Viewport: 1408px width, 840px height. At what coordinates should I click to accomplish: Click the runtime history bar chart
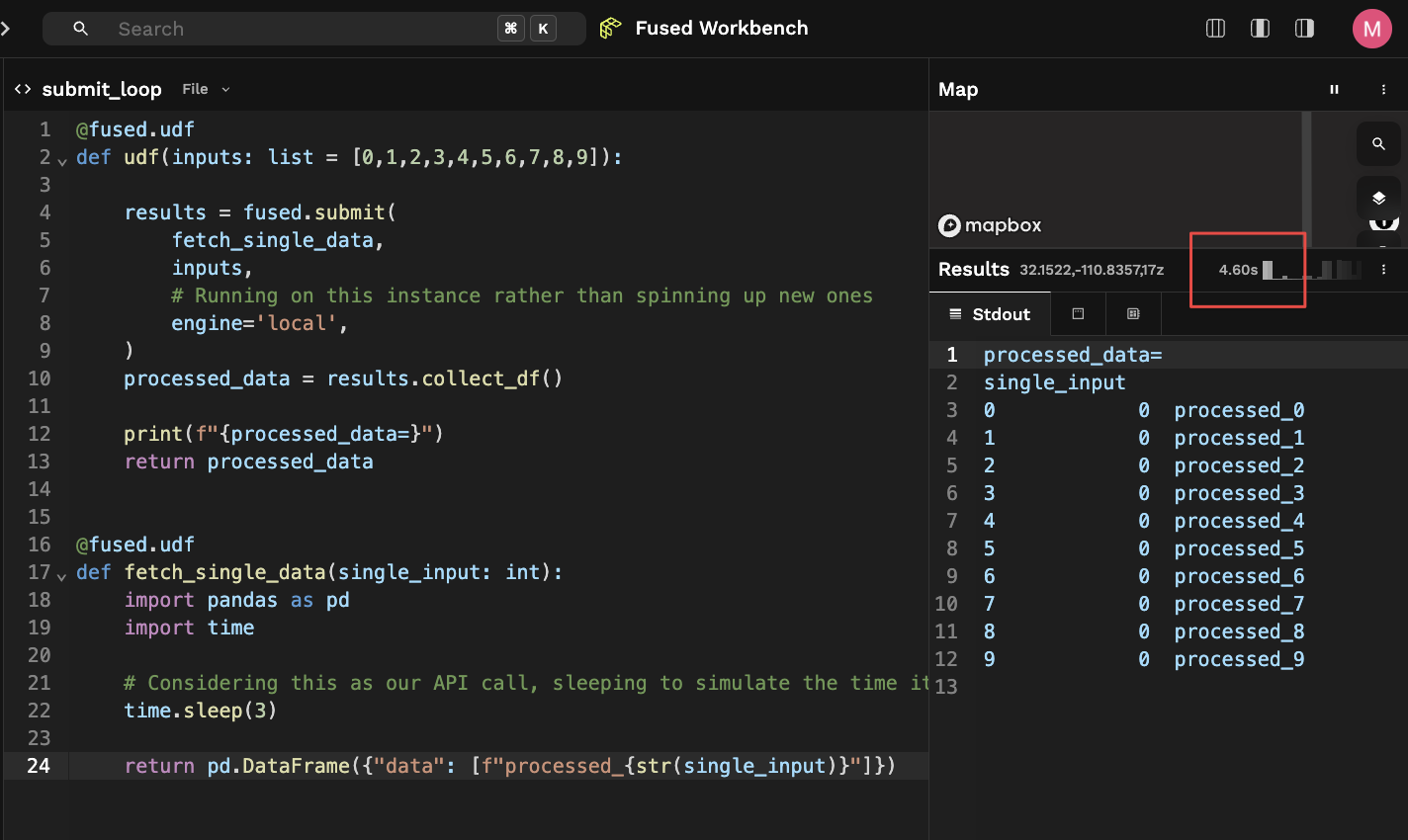point(1312,269)
